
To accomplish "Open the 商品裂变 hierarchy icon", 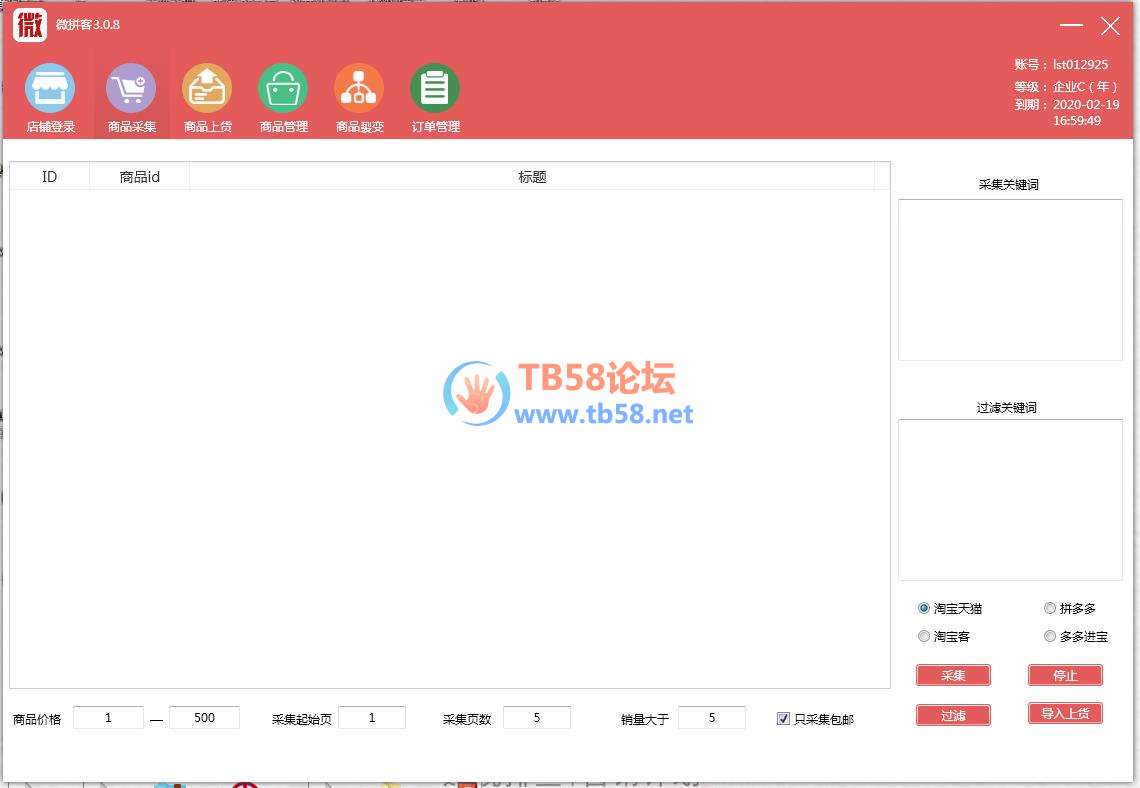I will tap(359, 89).
